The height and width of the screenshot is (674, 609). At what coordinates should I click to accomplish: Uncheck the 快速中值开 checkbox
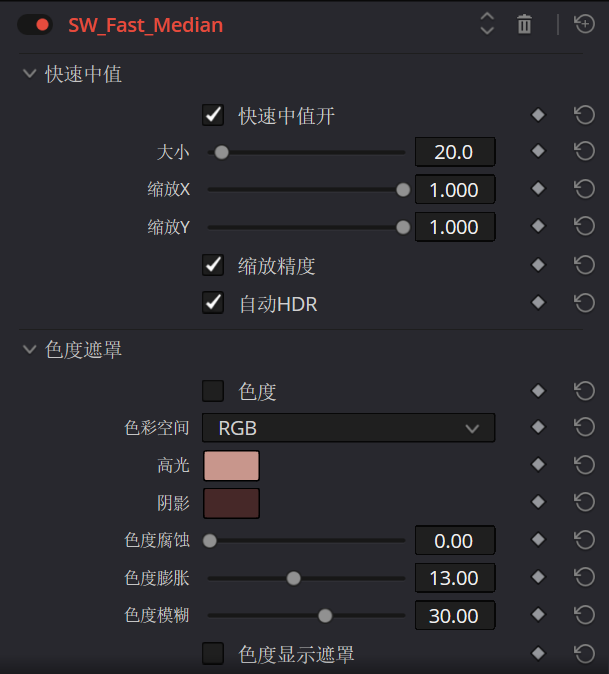[213, 115]
